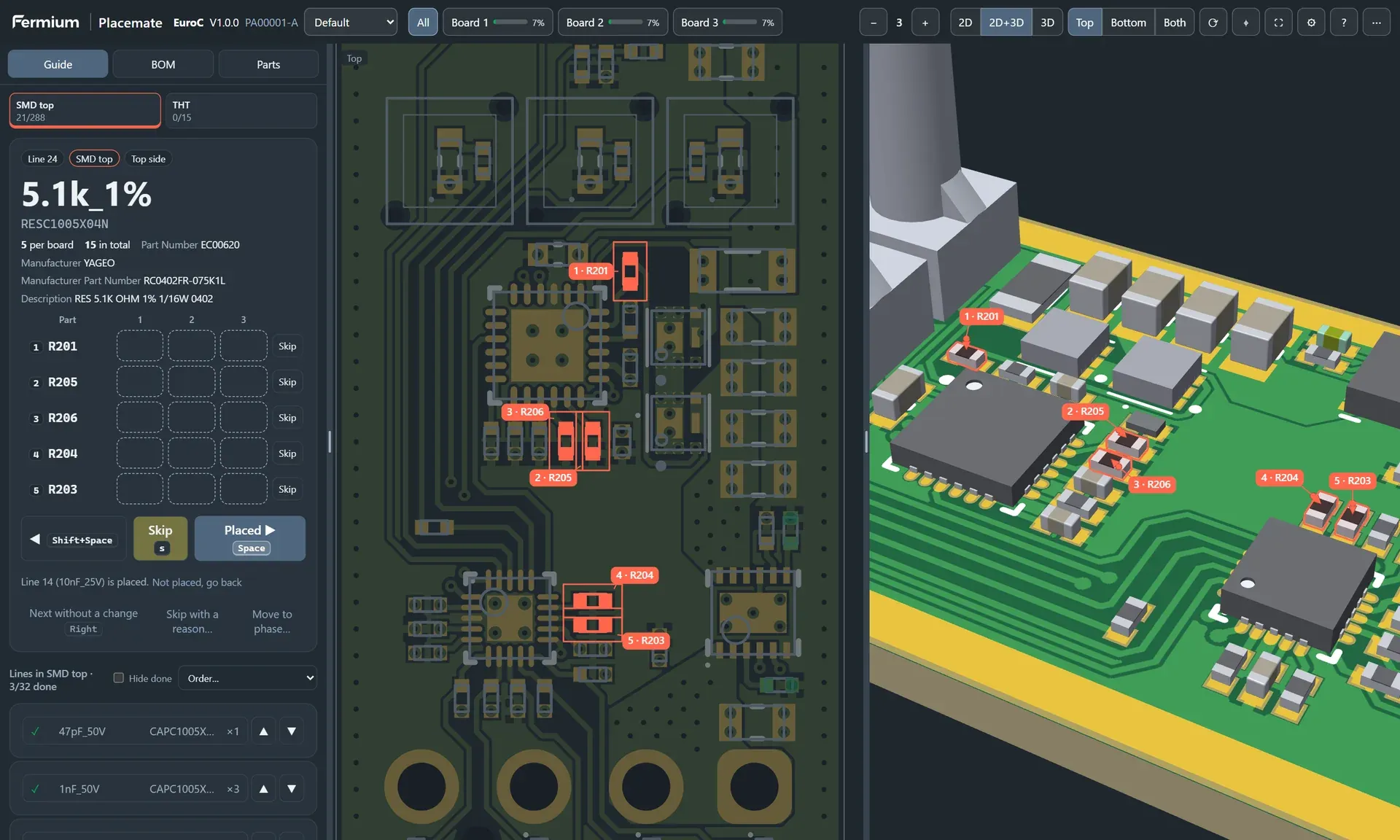Select the Board 2 tab
This screenshot has width=1400, height=840.
613,23
